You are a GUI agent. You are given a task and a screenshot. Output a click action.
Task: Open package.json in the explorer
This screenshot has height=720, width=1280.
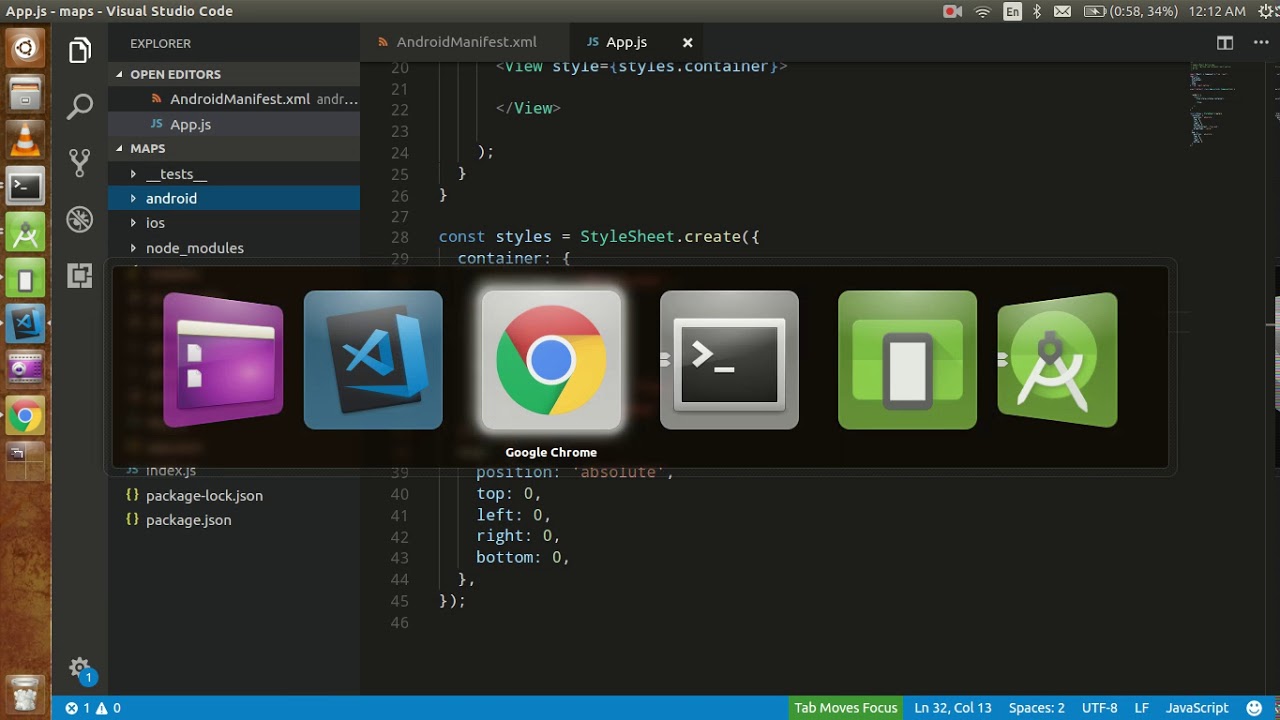234,520
